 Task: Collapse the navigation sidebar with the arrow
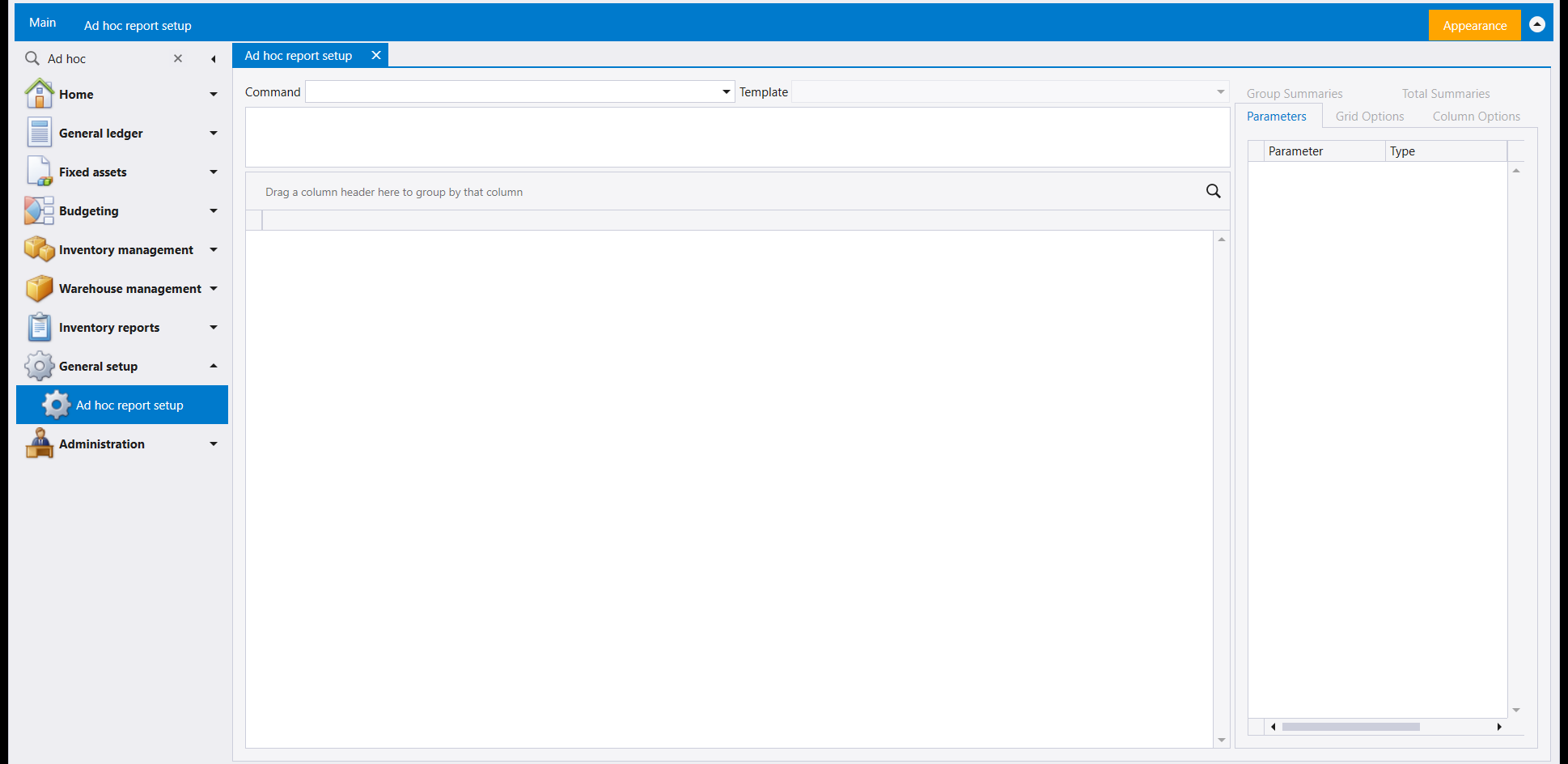point(213,59)
